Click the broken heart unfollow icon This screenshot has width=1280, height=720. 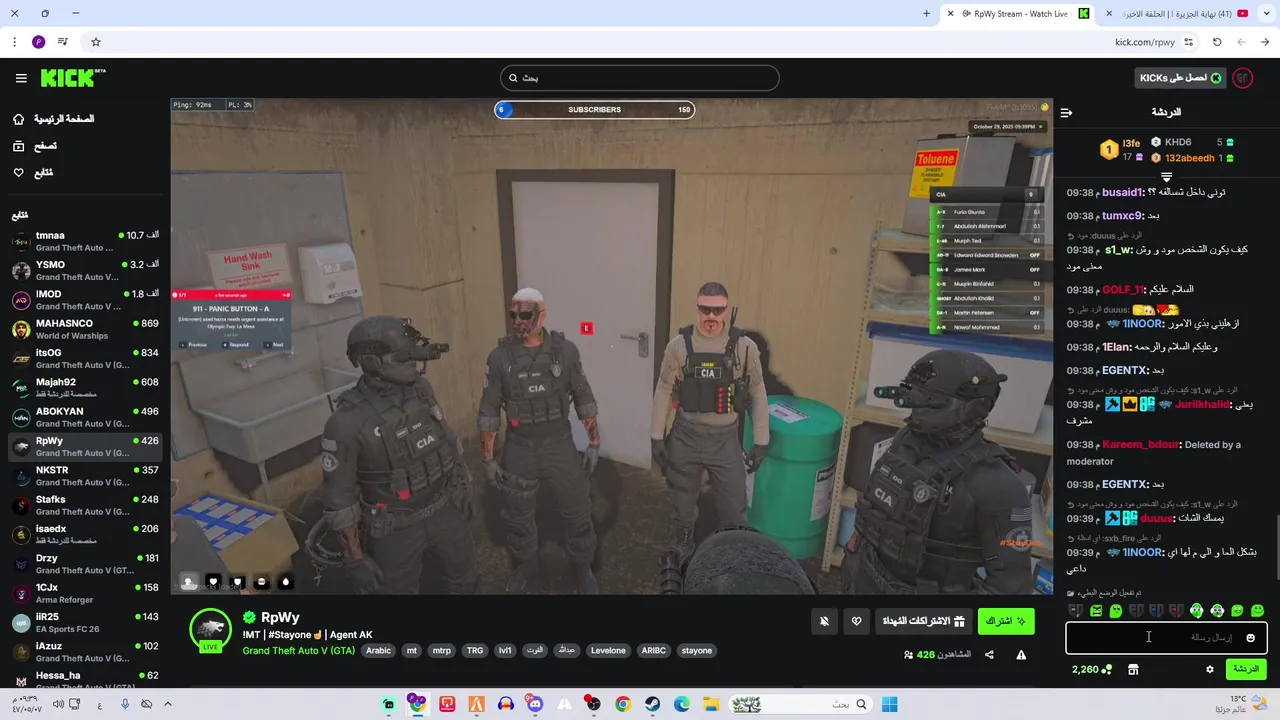click(x=857, y=621)
